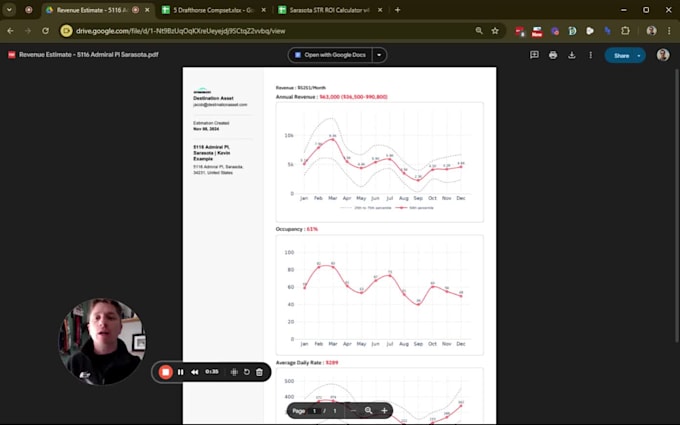Download the PDF file
This screenshot has width=680, height=425.
coord(572,55)
